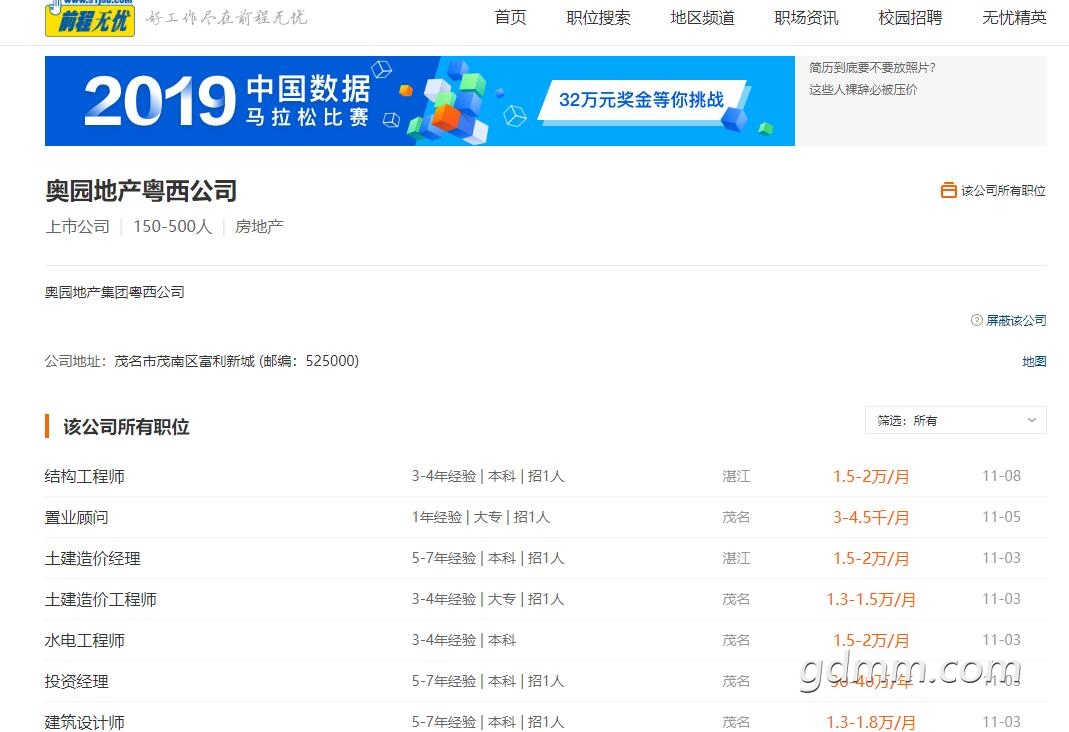Click 茂名 location in 置业顾问 row
Screen dimensions: 1069x732
click(x=736, y=517)
